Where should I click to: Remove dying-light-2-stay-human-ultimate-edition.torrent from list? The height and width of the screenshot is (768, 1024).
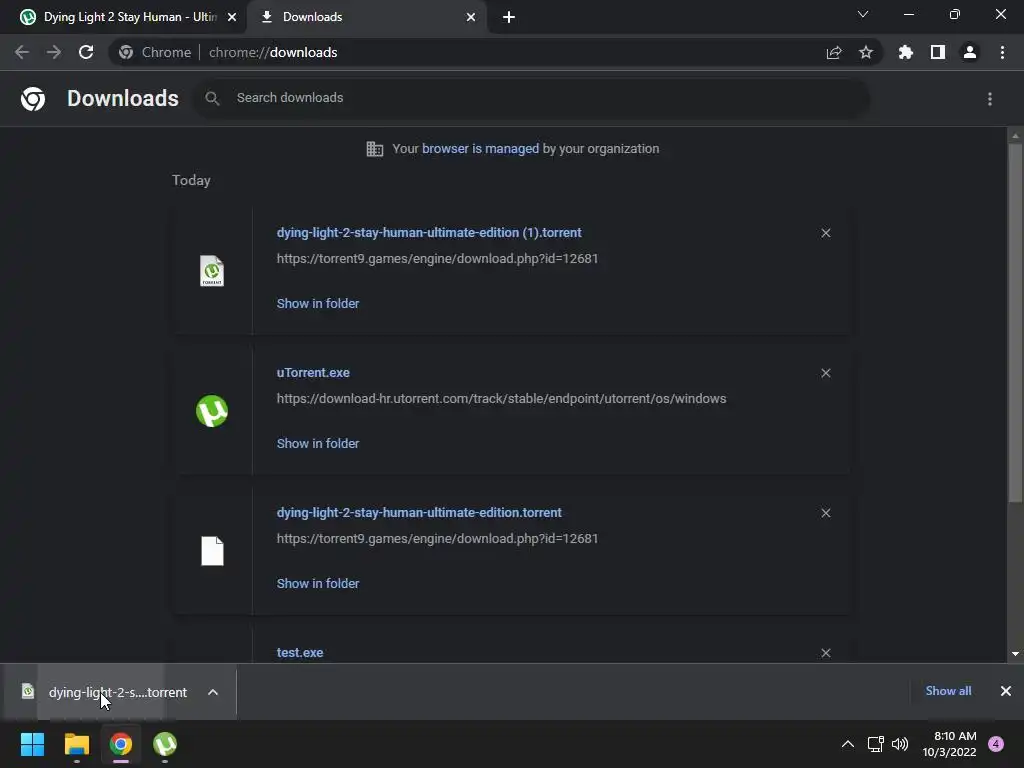(x=825, y=513)
